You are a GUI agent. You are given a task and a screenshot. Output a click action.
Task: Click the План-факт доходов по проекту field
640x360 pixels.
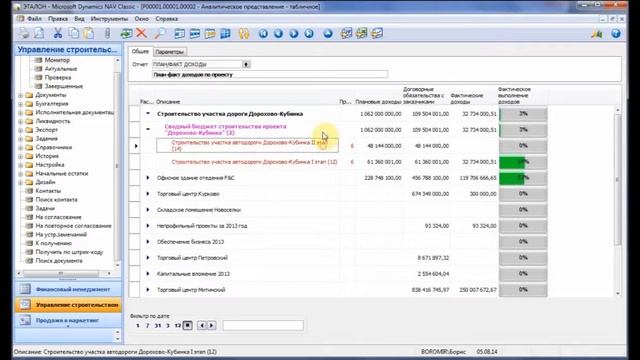(270, 75)
